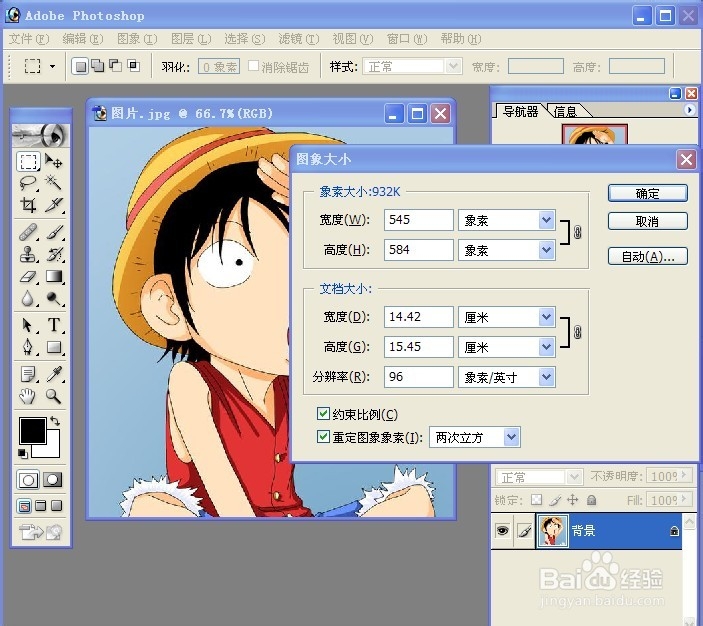Image resolution: width=703 pixels, height=626 pixels.
Task: Click resolution field showing 96
Action: coord(418,377)
